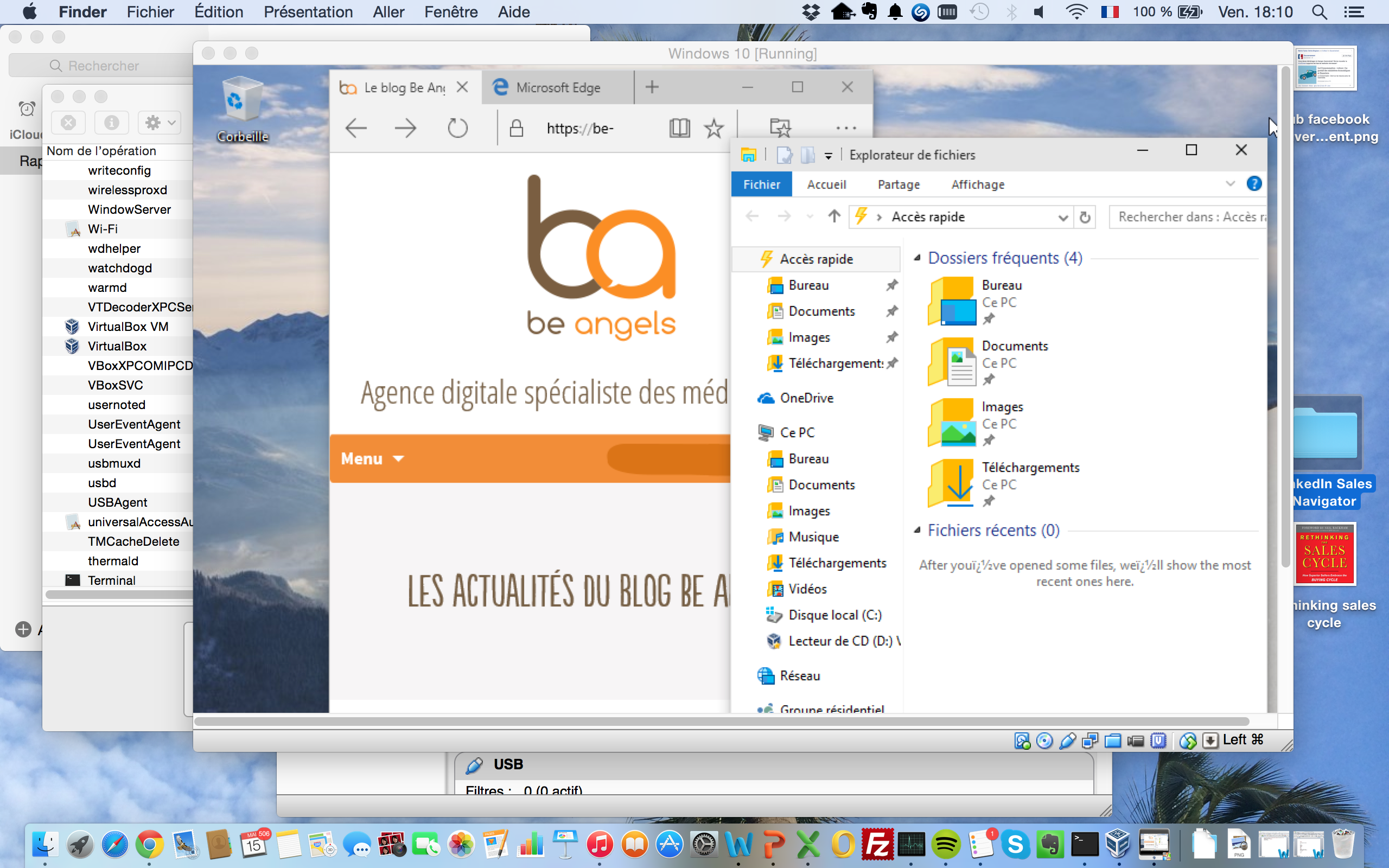Open Edge more actions ellipsis menu
The image size is (1389, 868).
coord(846,128)
